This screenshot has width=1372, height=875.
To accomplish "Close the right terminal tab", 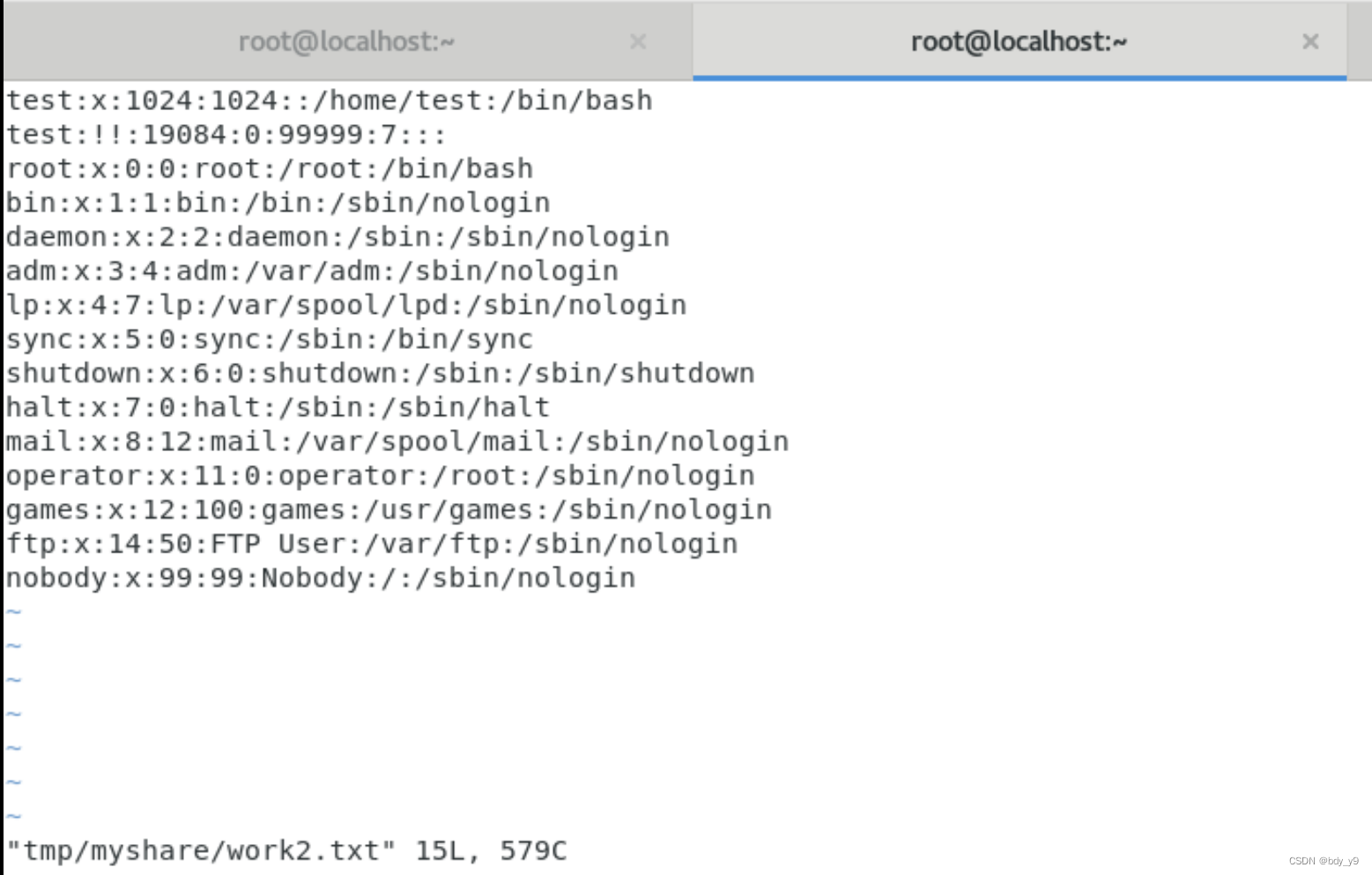I will (1310, 41).
